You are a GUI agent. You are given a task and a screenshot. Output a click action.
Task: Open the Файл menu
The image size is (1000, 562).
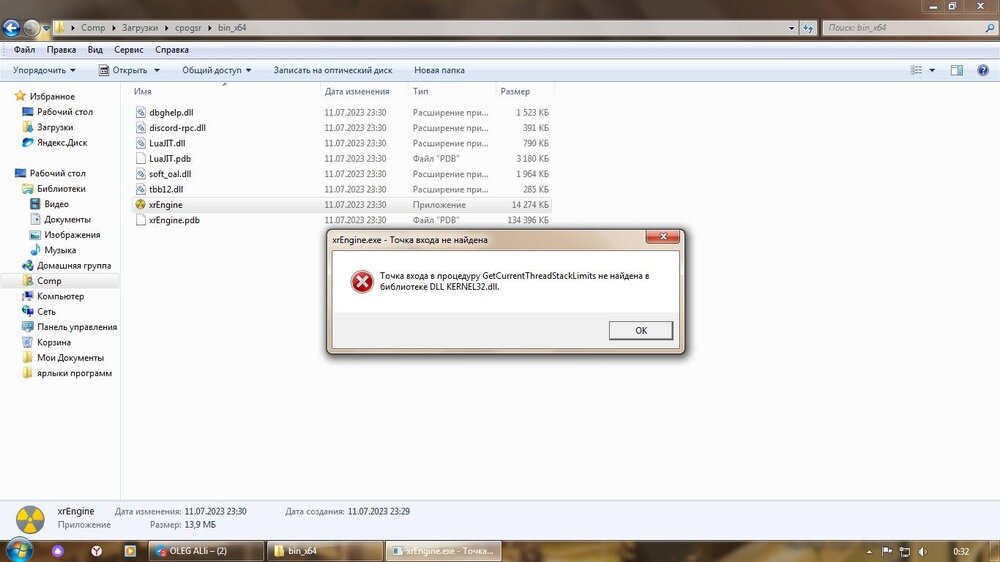click(x=24, y=50)
